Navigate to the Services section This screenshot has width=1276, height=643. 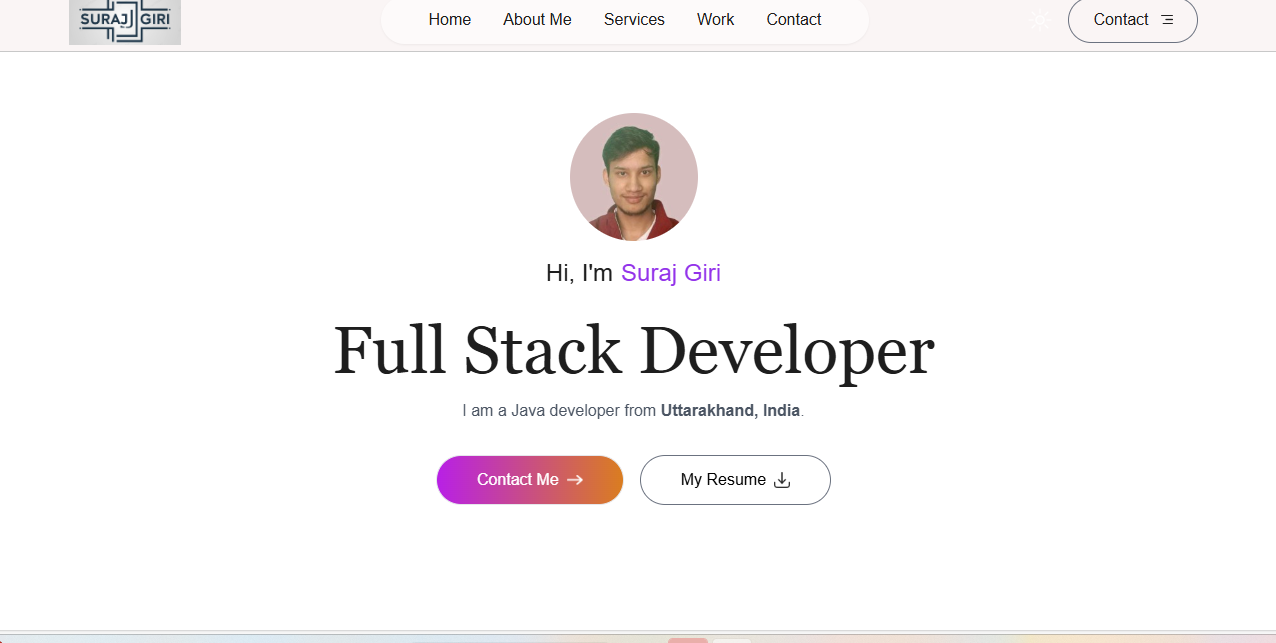point(634,20)
